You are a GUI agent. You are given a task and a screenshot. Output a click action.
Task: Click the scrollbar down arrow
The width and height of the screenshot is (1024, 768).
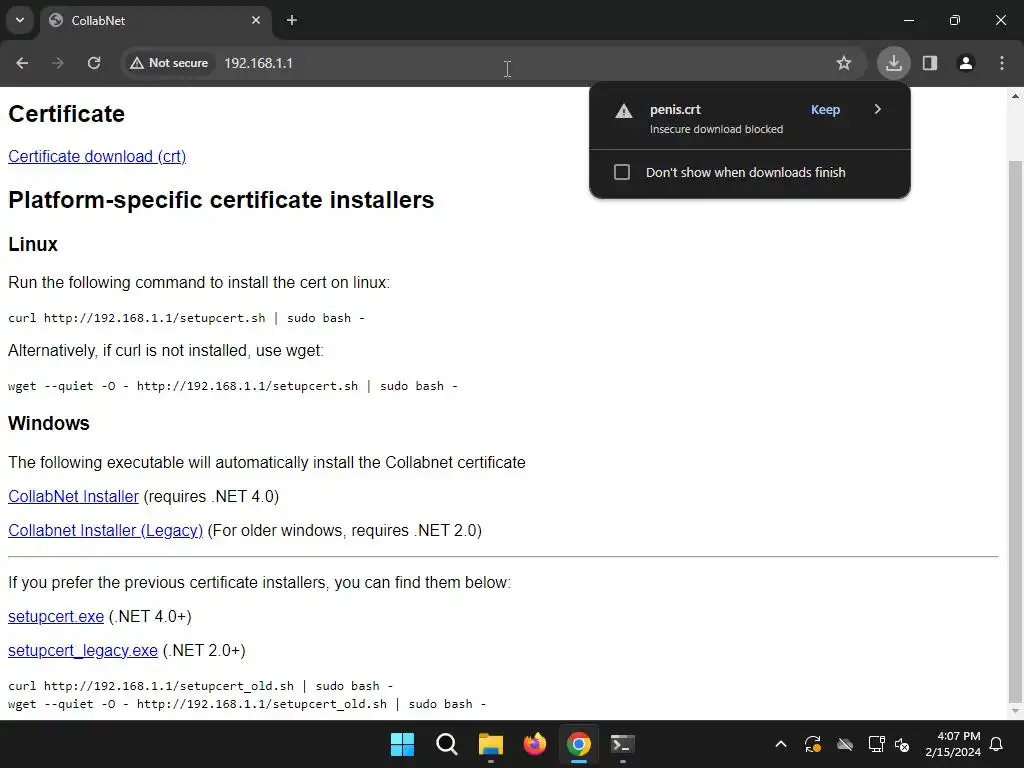pos(1015,711)
